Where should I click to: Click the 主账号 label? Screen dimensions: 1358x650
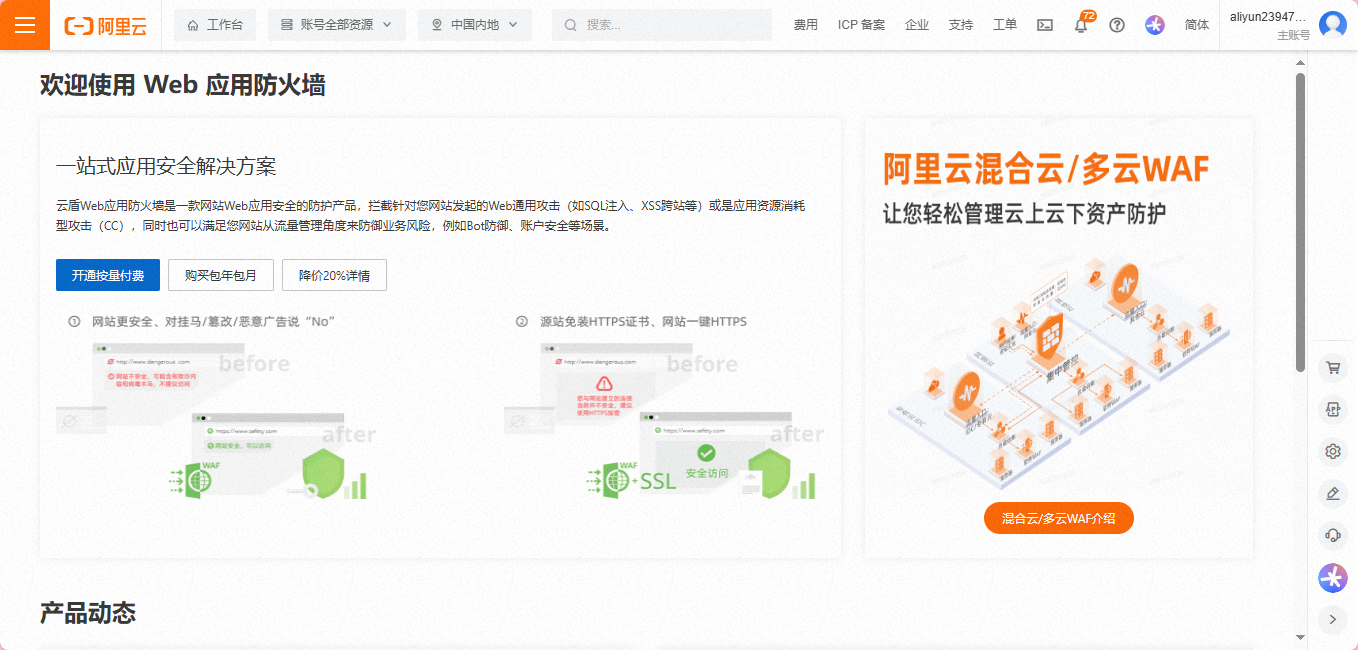point(1293,35)
